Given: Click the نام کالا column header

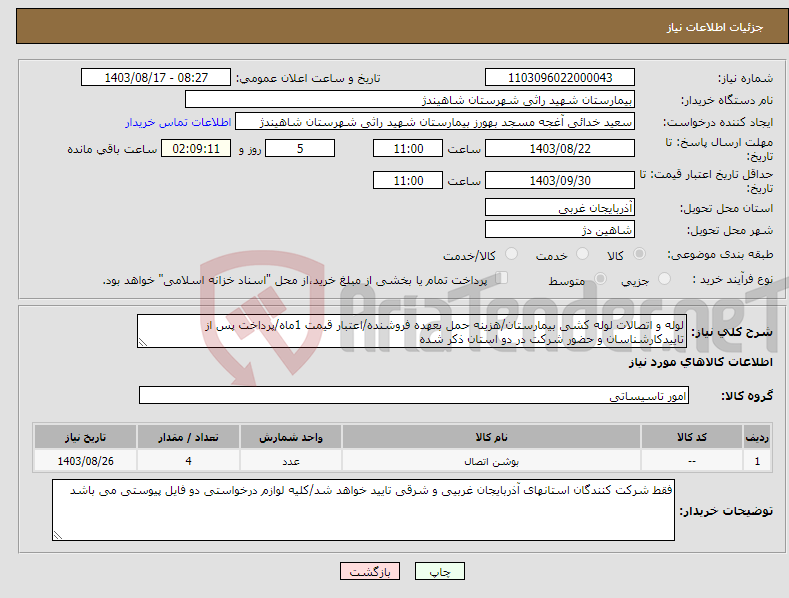Looking at the screenshot, I should (491, 437).
